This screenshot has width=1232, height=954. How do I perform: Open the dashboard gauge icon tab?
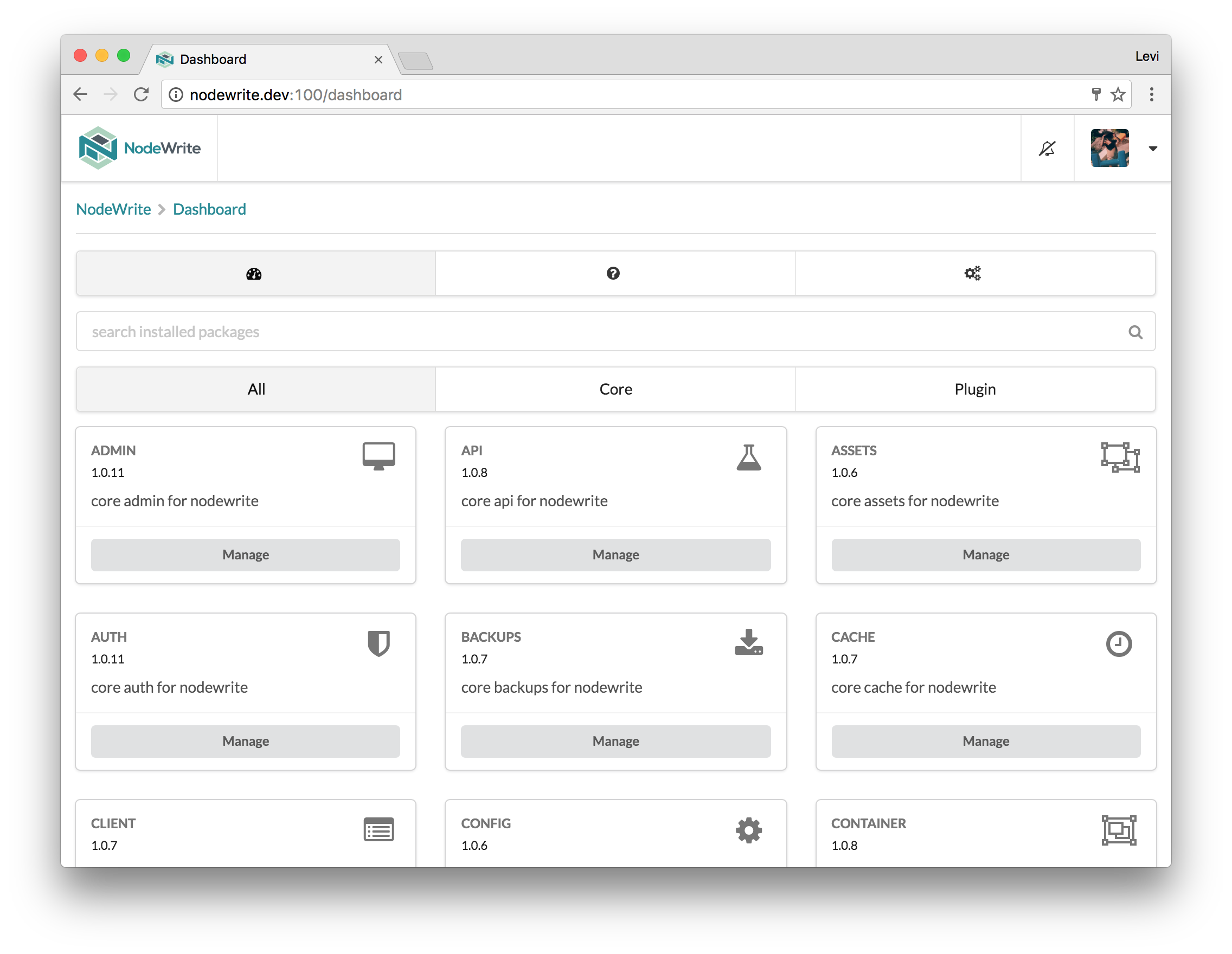tap(254, 273)
